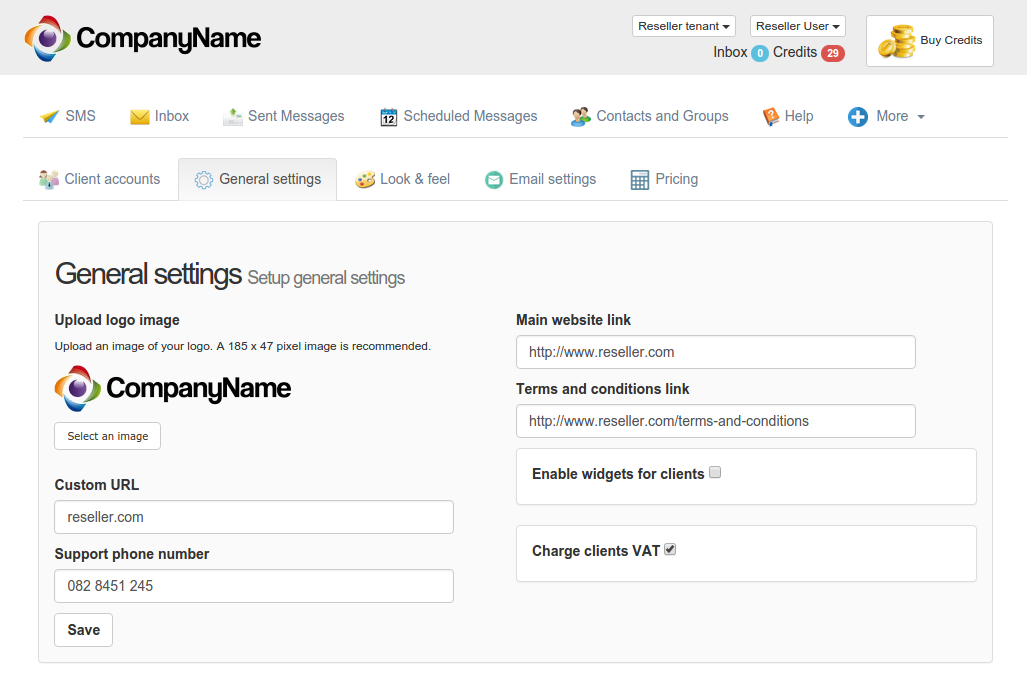Open the Reseller User dropdown
1027x686 pixels.
coord(797,26)
